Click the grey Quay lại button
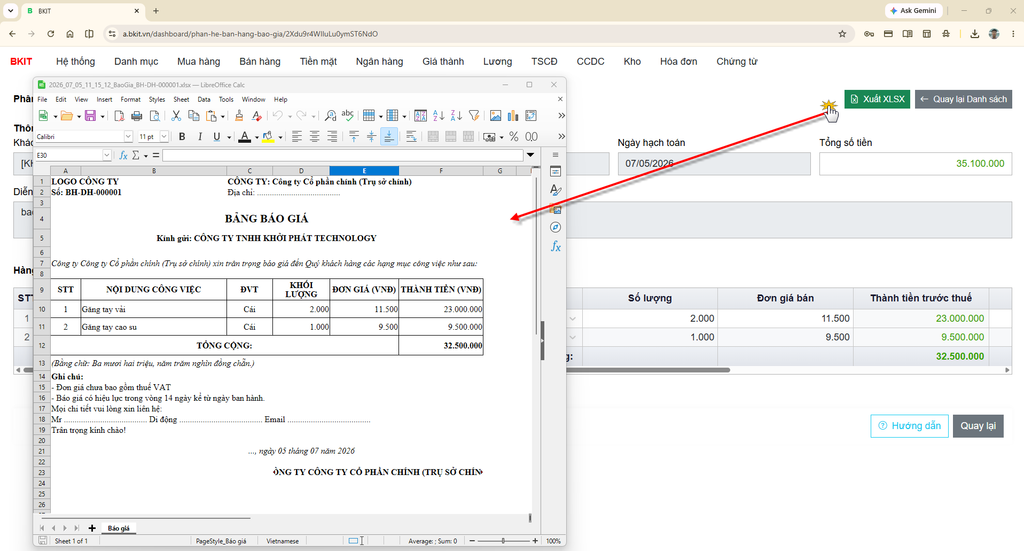 point(978,426)
